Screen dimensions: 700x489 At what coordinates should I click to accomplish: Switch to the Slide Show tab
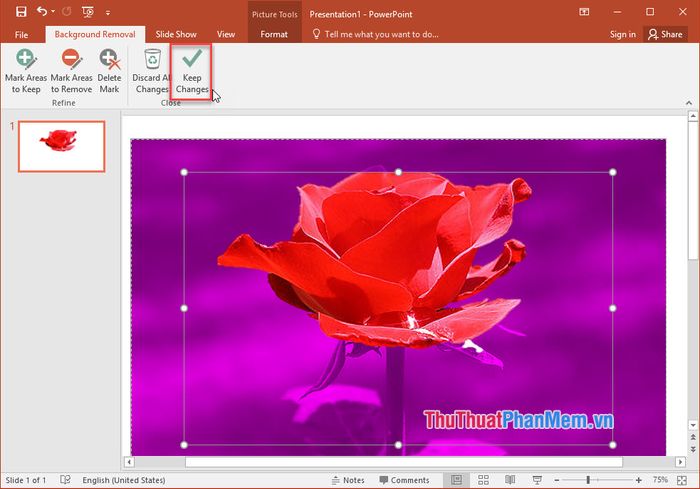[x=176, y=34]
